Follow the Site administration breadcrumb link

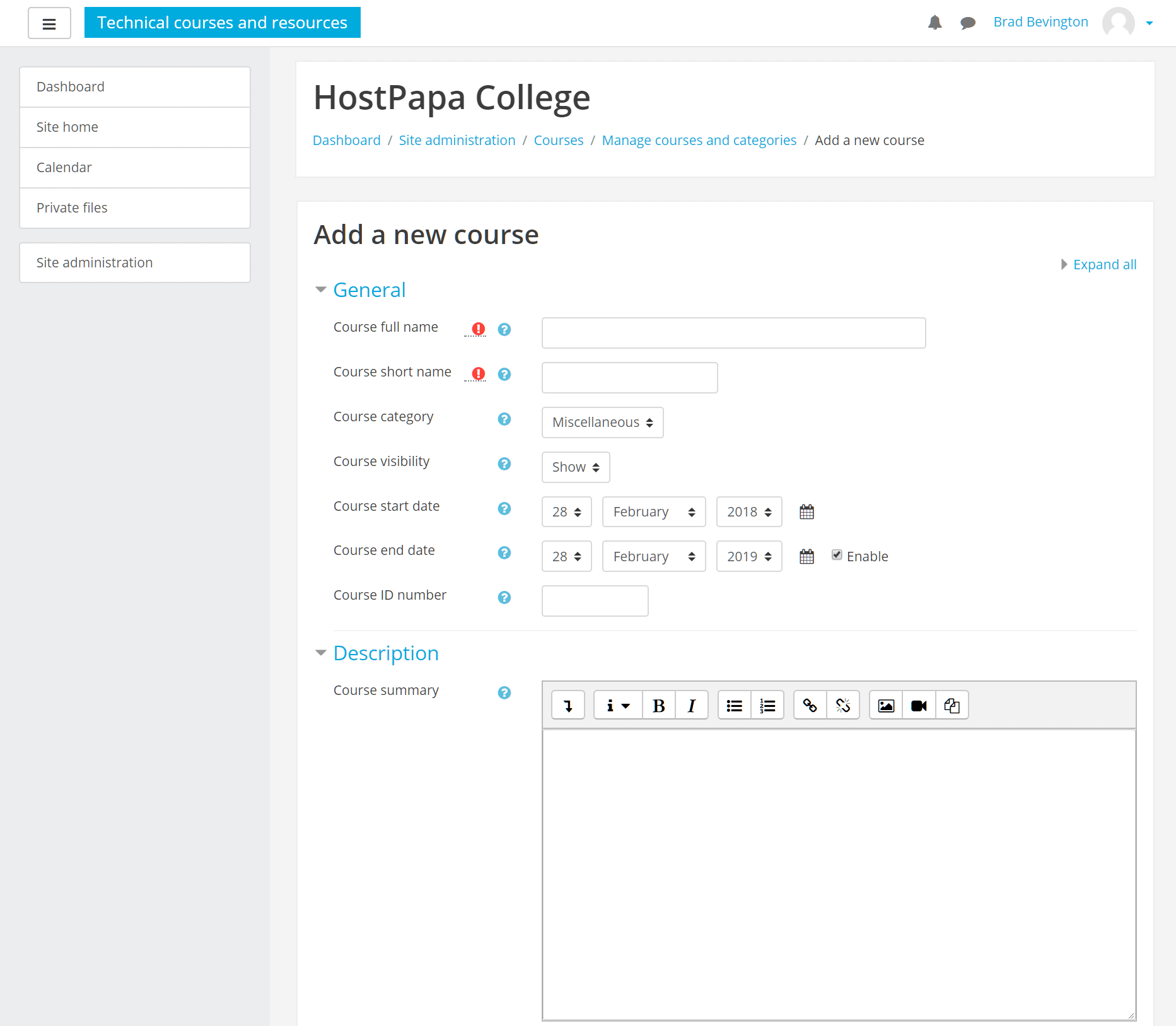tap(457, 141)
